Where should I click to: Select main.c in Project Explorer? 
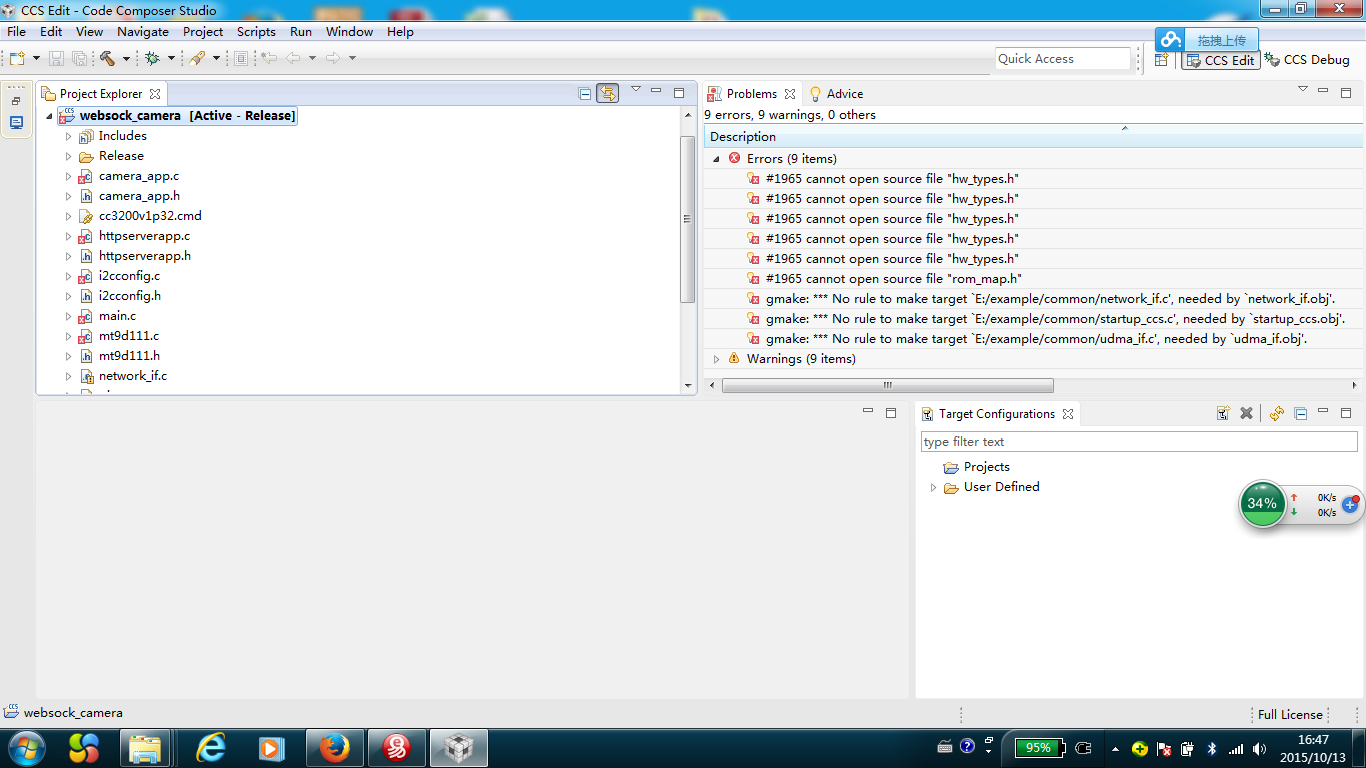117,316
